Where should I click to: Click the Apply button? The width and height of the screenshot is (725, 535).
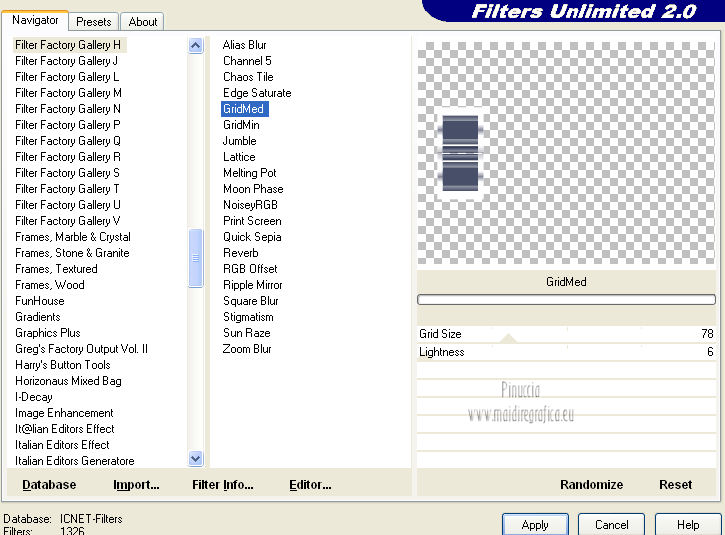pyautogui.click(x=535, y=524)
